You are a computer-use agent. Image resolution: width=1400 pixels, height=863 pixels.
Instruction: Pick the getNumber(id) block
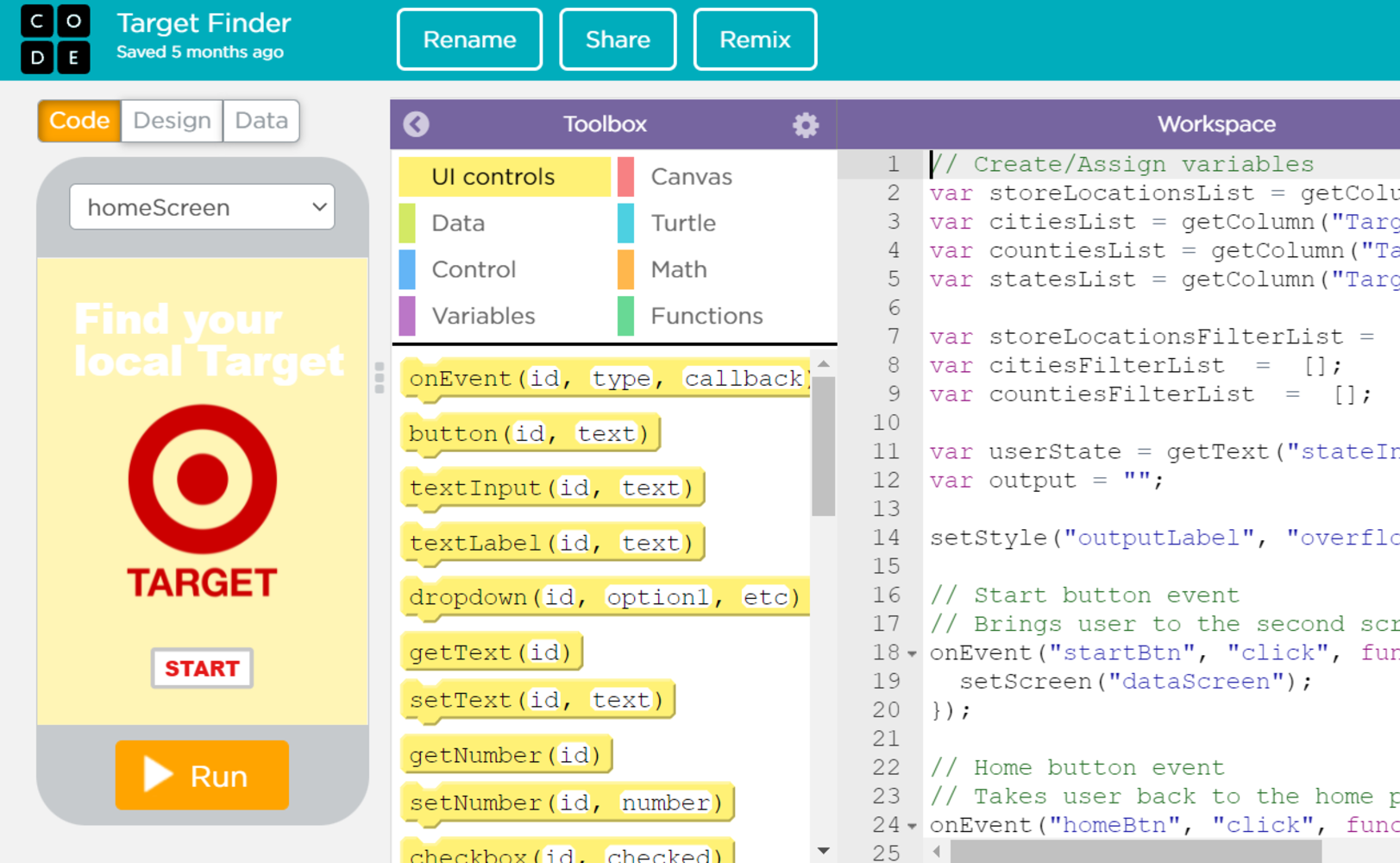coord(506,755)
